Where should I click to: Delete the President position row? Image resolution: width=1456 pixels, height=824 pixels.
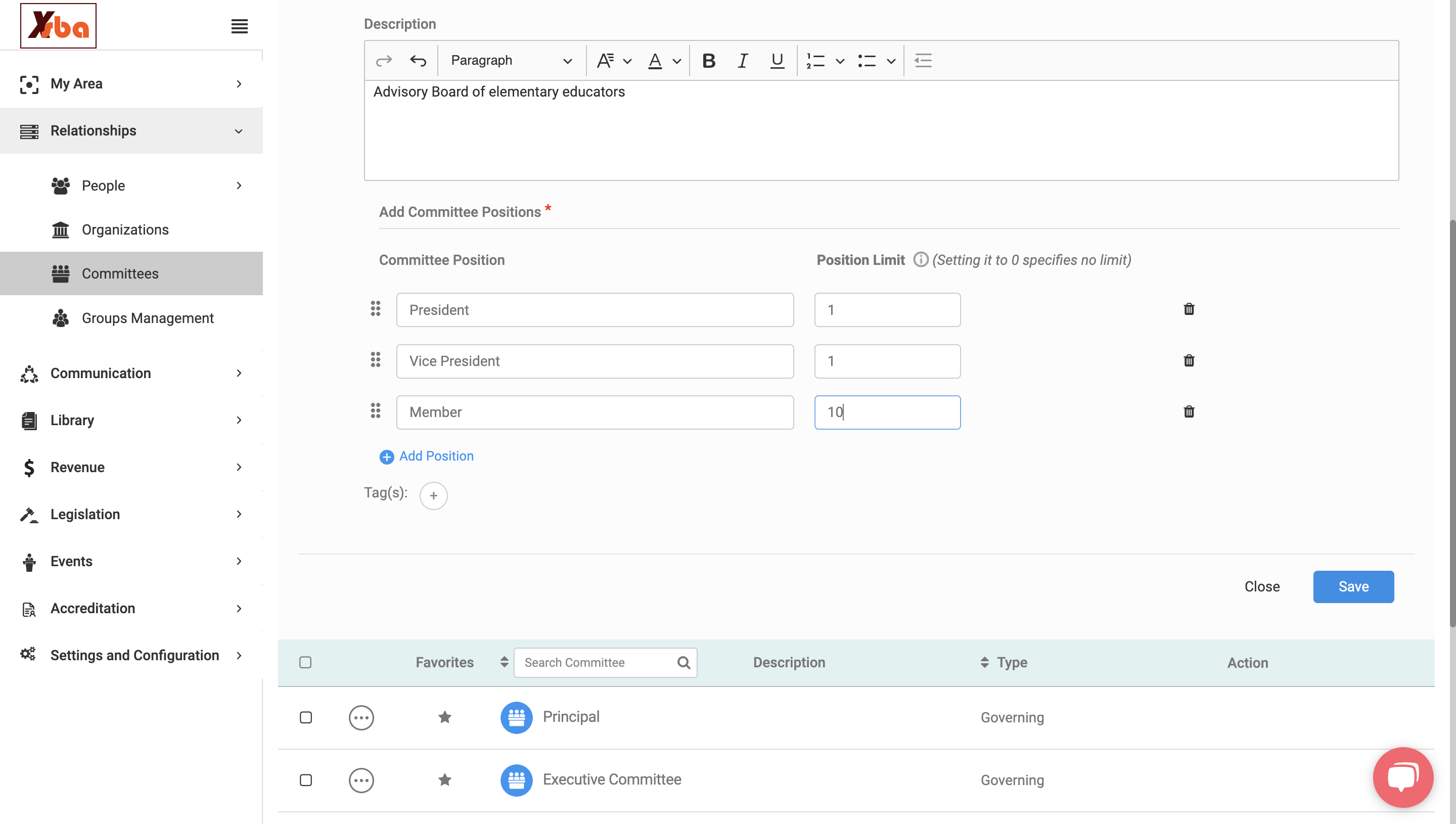(1189, 309)
